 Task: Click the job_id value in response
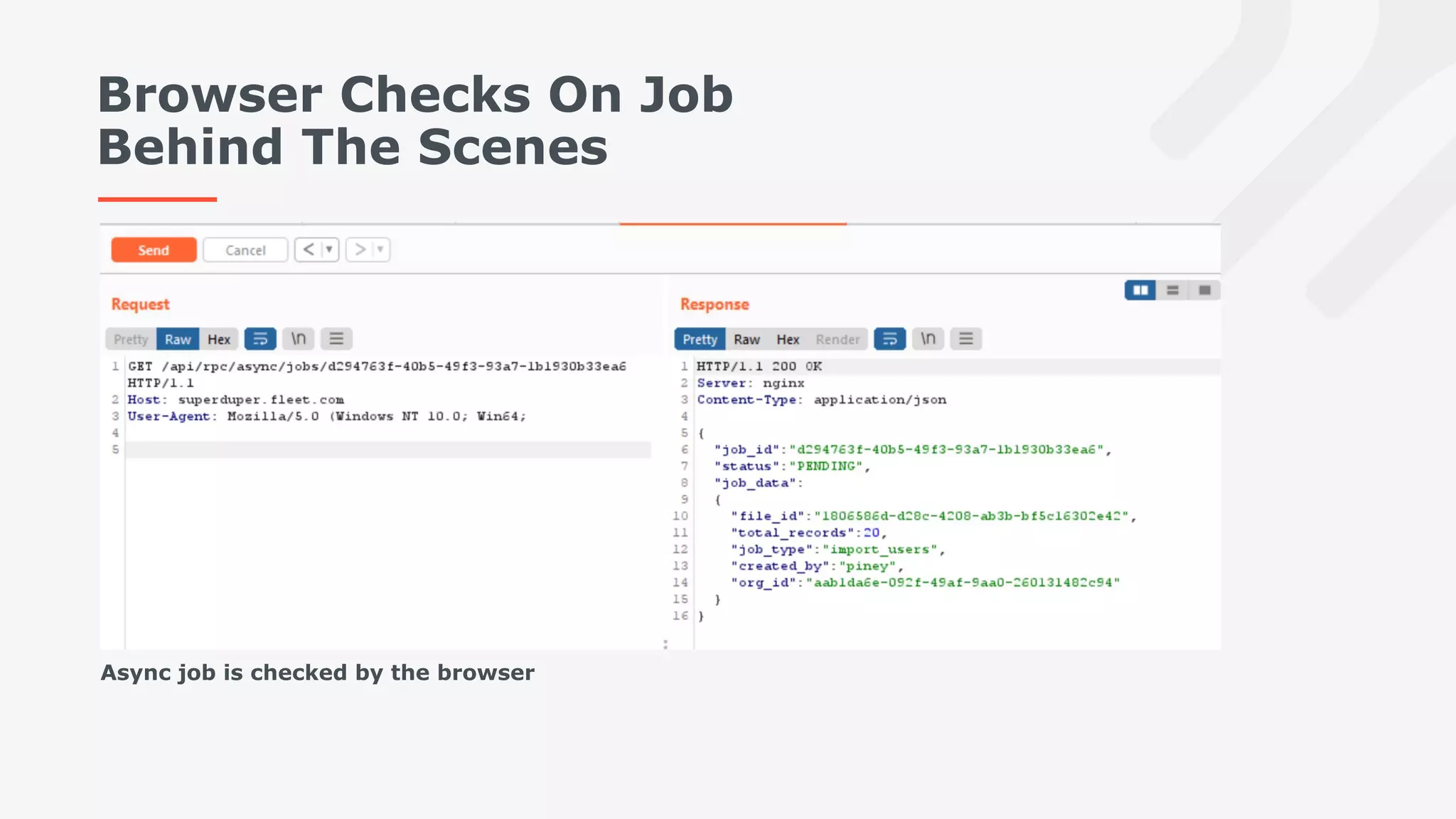pos(946,449)
